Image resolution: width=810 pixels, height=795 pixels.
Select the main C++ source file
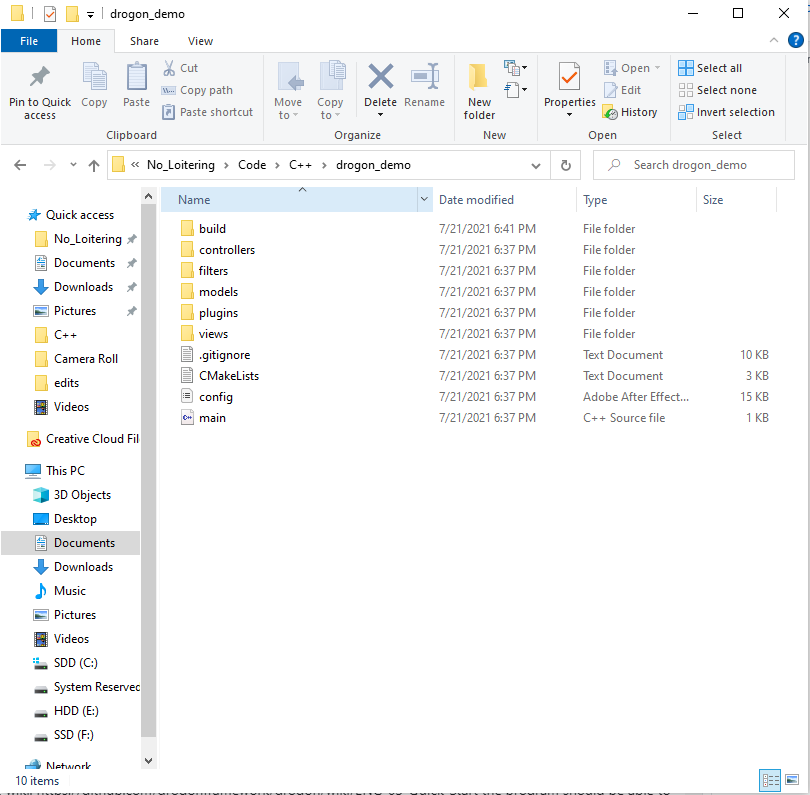pos(212,418)
